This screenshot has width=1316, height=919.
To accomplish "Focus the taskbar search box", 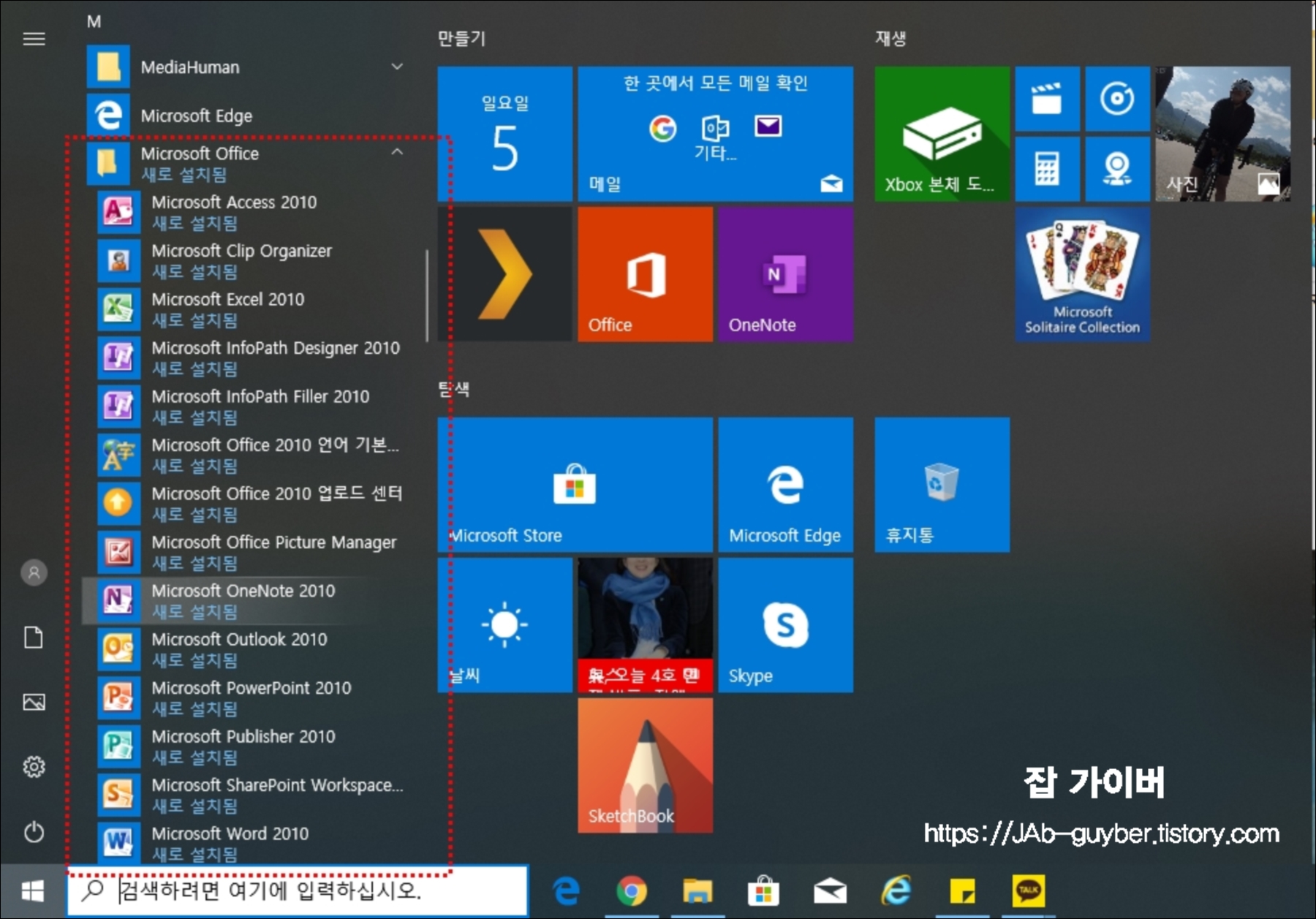I will click(x=298, y=891).
